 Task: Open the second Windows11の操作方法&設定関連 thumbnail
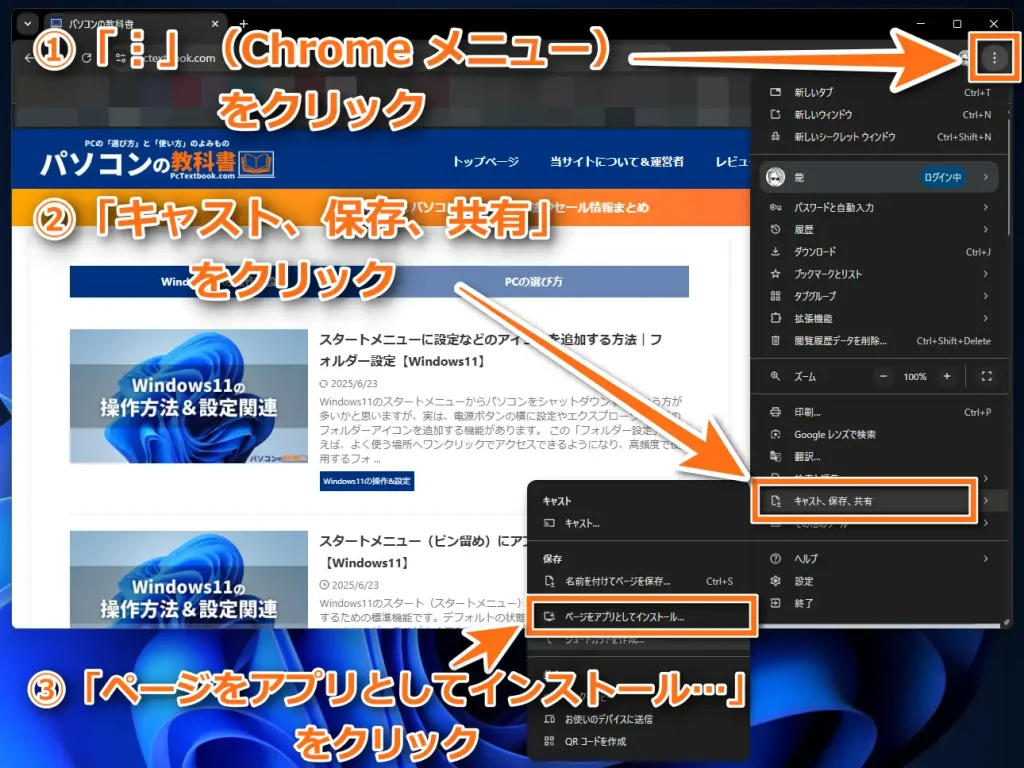189,579
